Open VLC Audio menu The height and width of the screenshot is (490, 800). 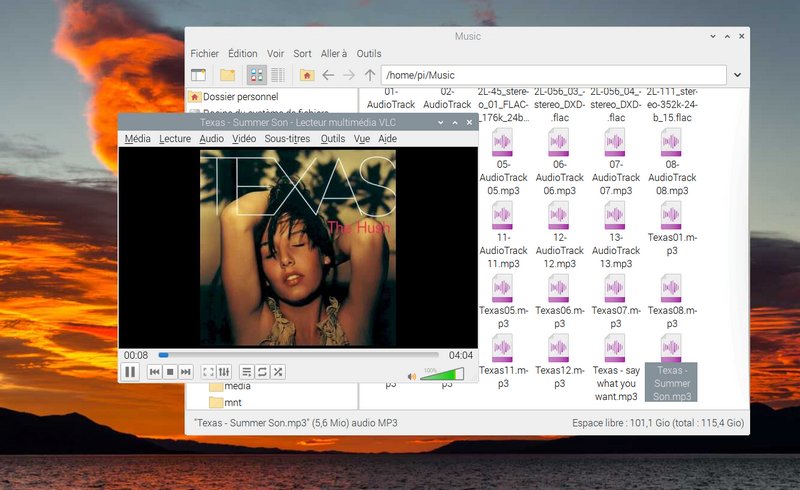pyautogui.click(x=212, y=139)
